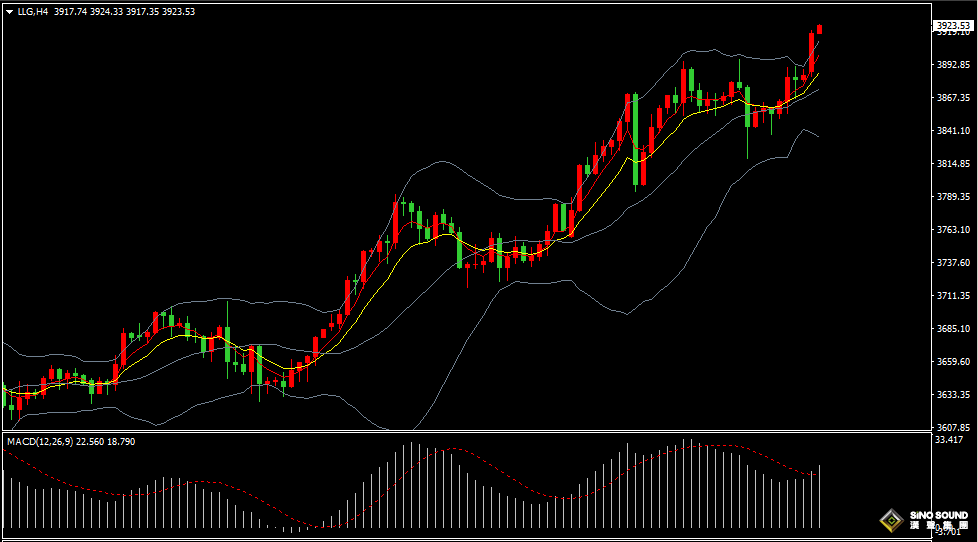This screenshot has height=542, width=978.
Task: Click the LLG,H4 symbol title text
Action: (33, 11)
